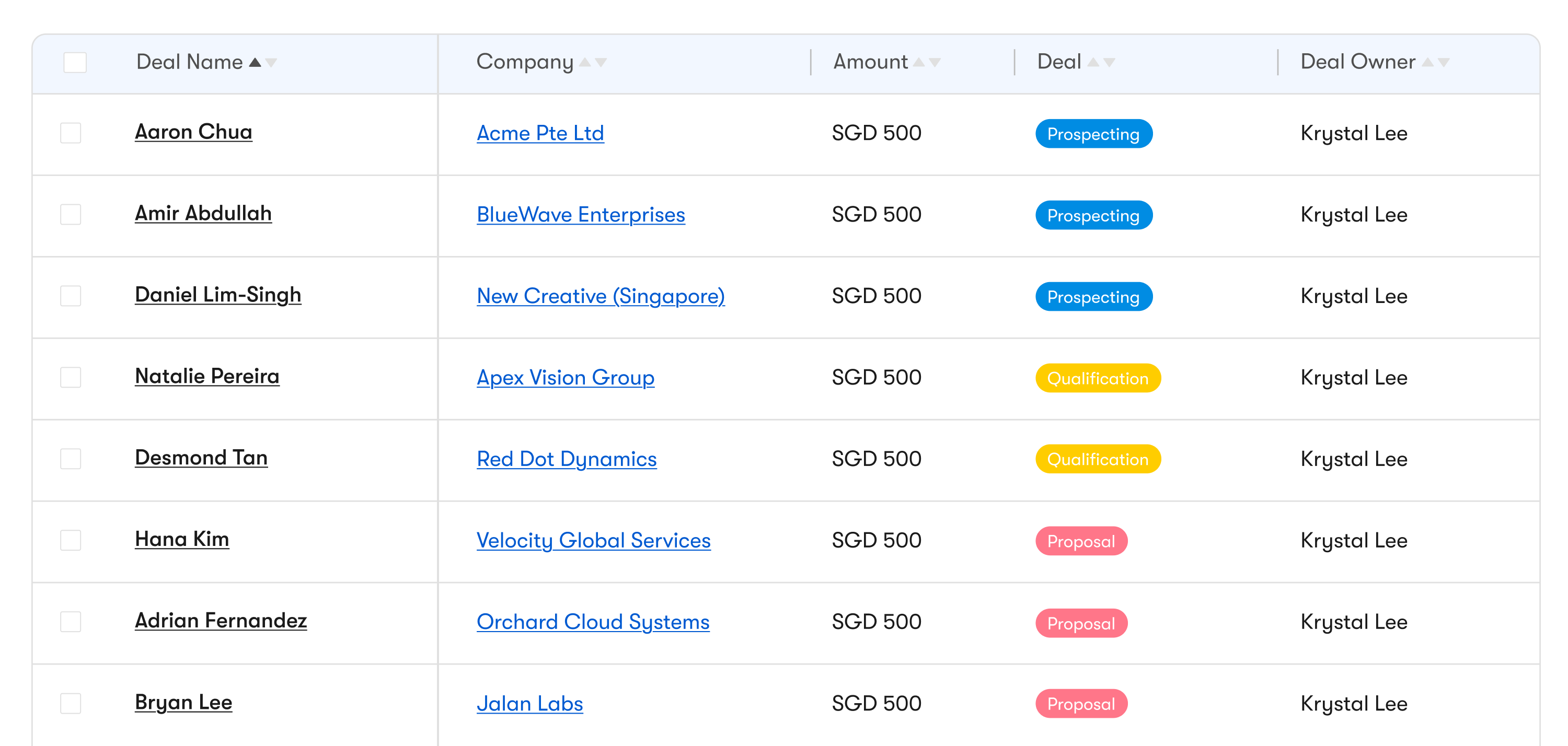Open the Hana Kim deal
The height and width of the screenshot is (746, 1568).
click(182, 540)
